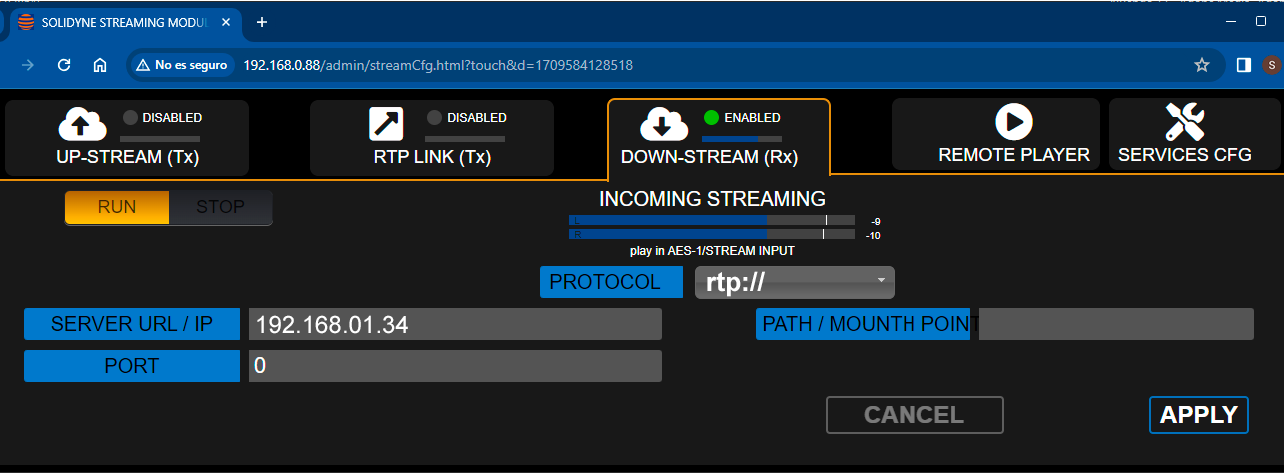
Task: Click the PATH / MOUNTH POINT label
Action: (x=863, y=324)
